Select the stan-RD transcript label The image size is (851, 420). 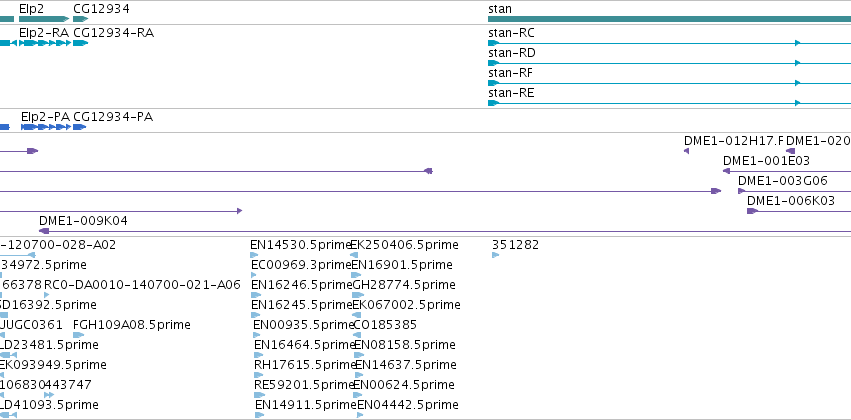pos(511,53)
